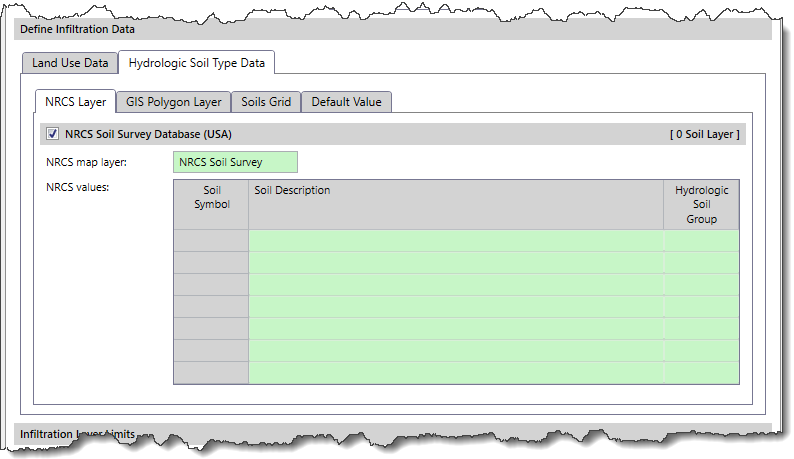Switch to the Soils Grid tab
The image size is (794, 459).
coord(266,102)
